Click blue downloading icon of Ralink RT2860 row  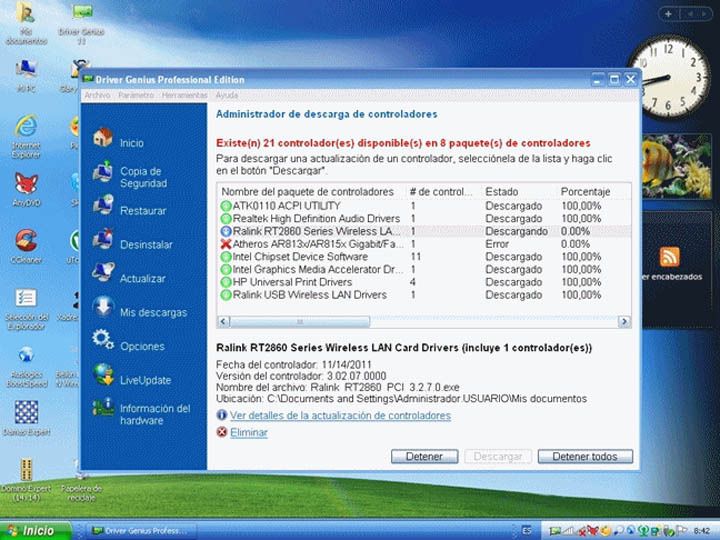(226, 231)
